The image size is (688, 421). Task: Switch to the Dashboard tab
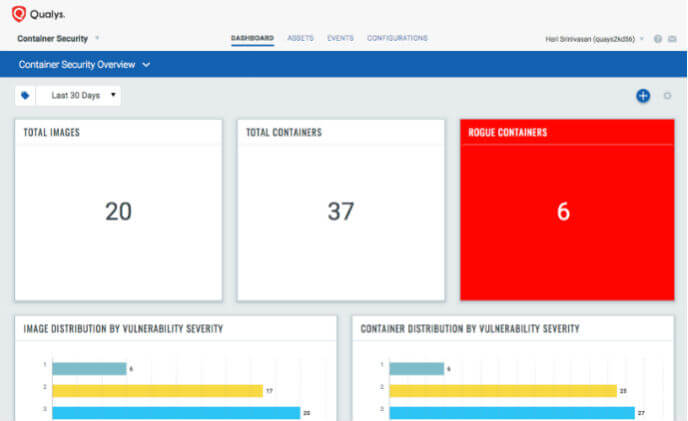tap(252, 38)
